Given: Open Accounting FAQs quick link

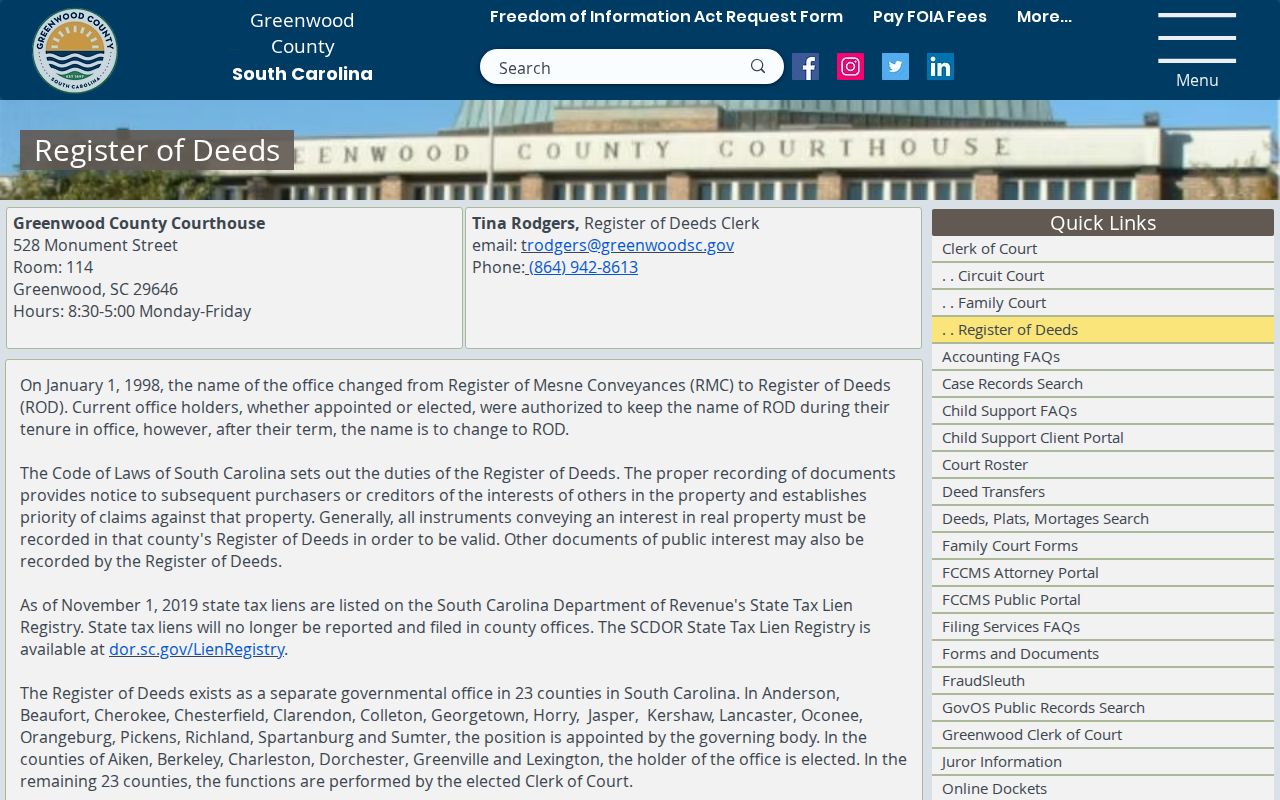Looking at the screenshot, I should pyautogui.click(x=1103, y=357).
